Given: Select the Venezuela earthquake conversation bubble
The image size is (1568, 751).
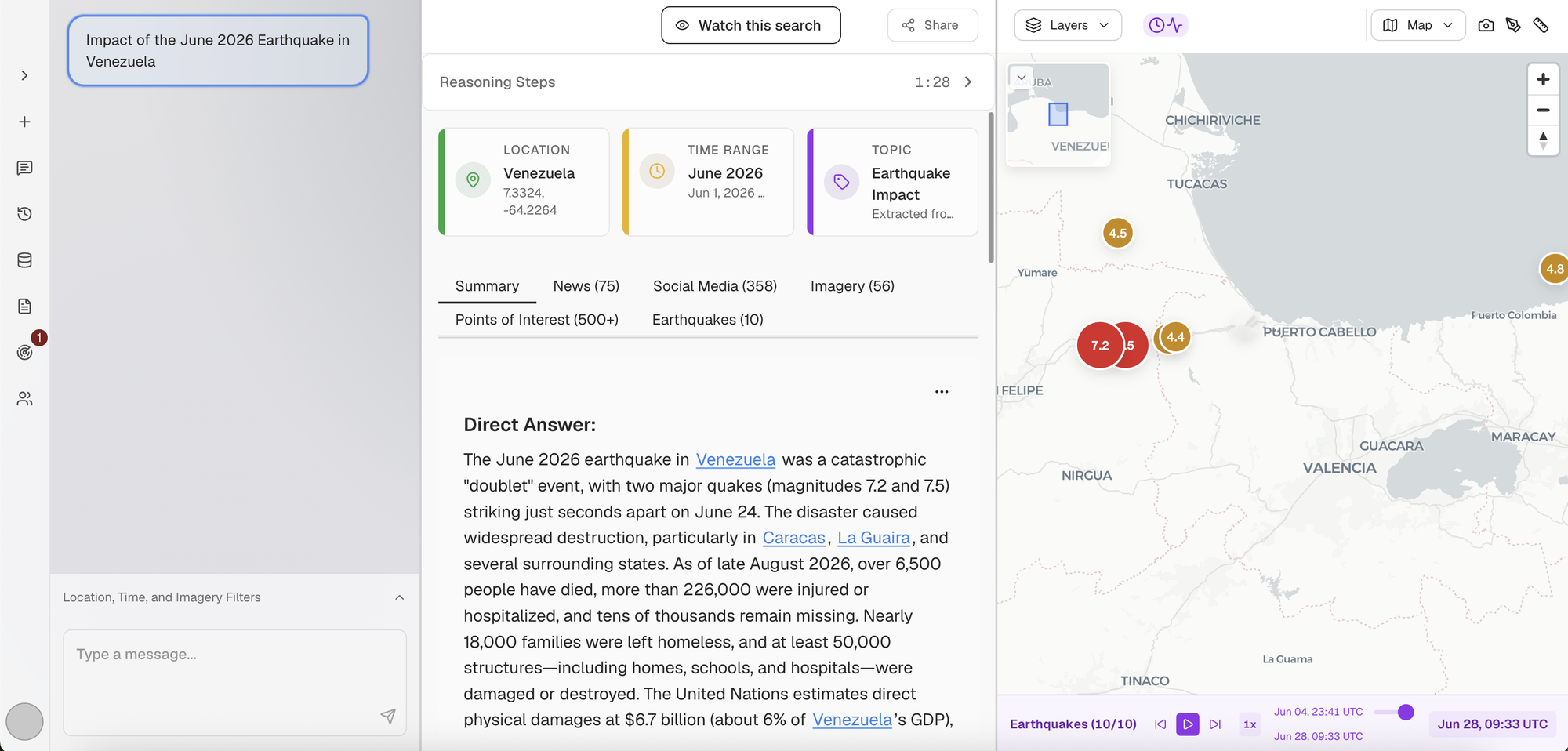Looking at the screenshot, I should coord(218,51).
